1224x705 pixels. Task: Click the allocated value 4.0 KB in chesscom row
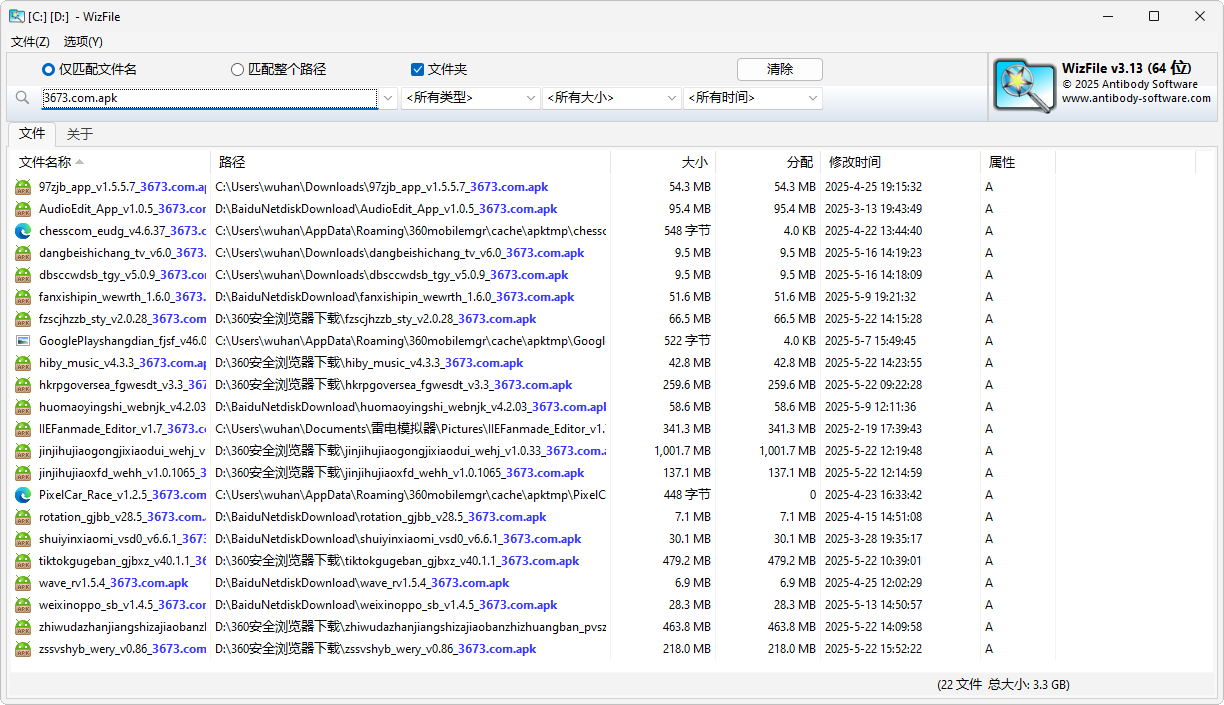coord(797,231)
